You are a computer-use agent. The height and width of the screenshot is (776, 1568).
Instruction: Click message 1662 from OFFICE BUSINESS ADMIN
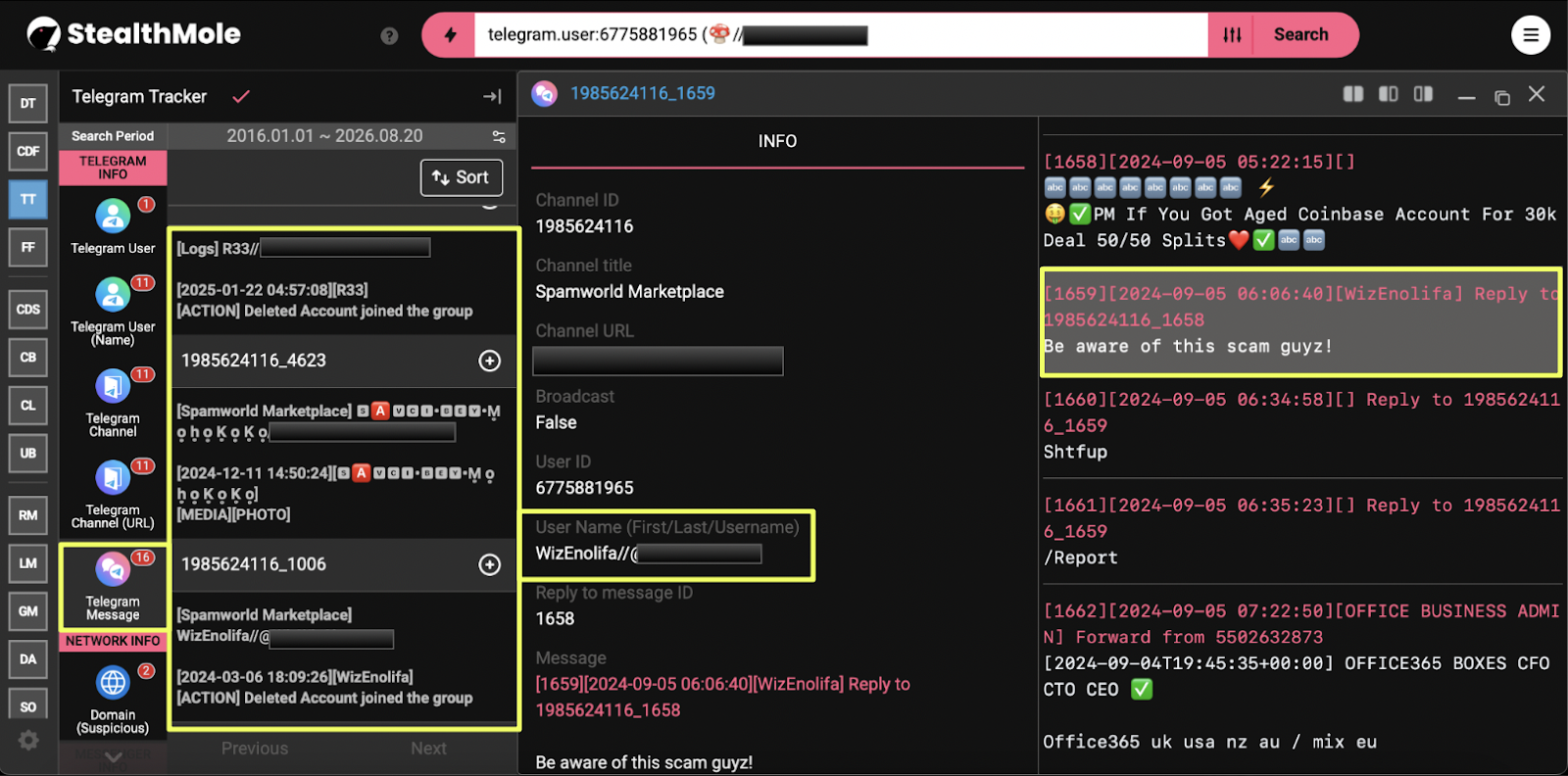click(1300, 676)
